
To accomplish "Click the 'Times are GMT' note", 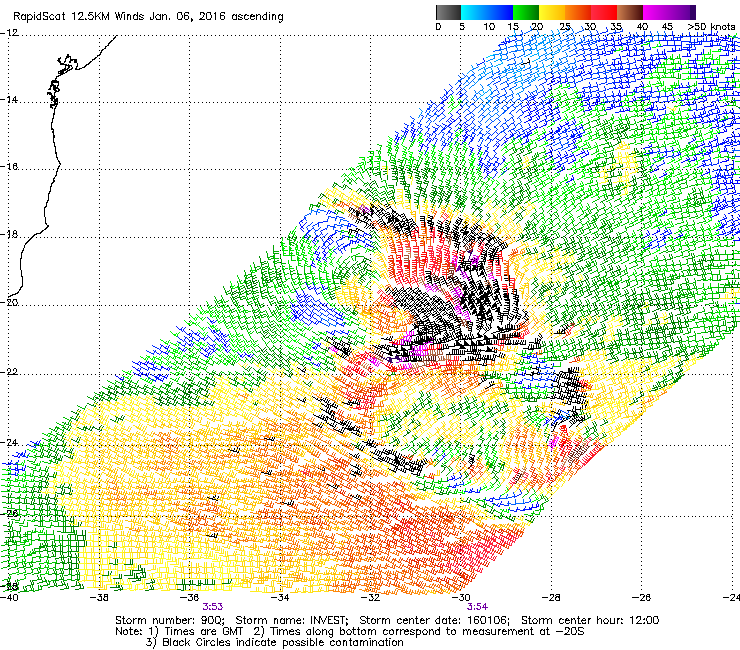I will point(204,632).
